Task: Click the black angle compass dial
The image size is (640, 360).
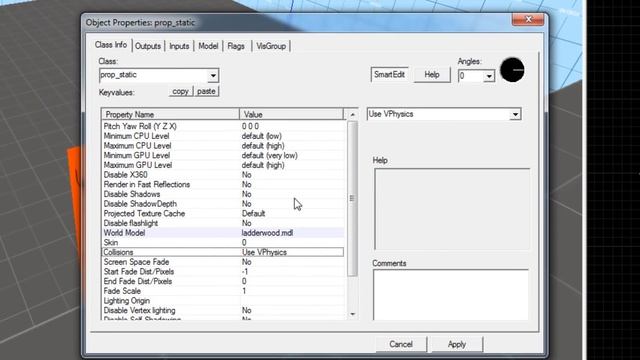Action: 512,70
